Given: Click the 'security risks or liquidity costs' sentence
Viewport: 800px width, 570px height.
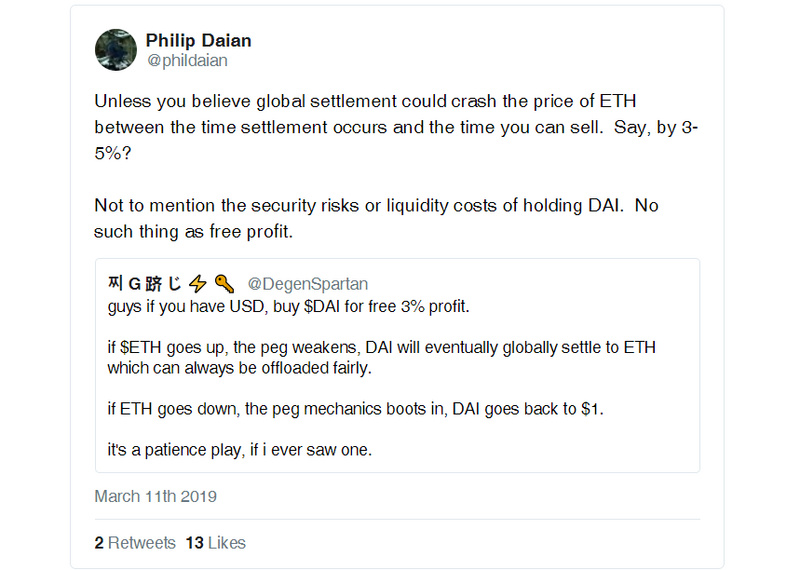Looking at the screenshot, I should [359, 205].
